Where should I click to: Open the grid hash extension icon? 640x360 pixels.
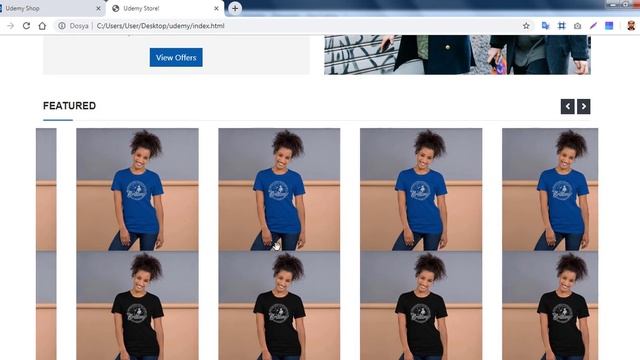click(x=562, y=26)
